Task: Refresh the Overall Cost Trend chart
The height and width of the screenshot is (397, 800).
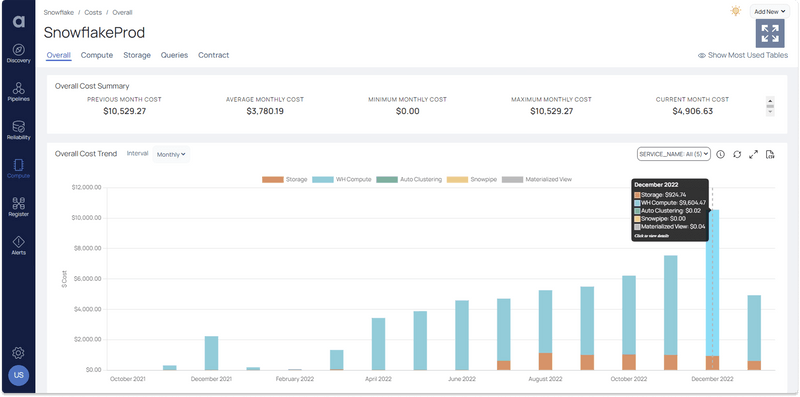Action: coord(737,154)
